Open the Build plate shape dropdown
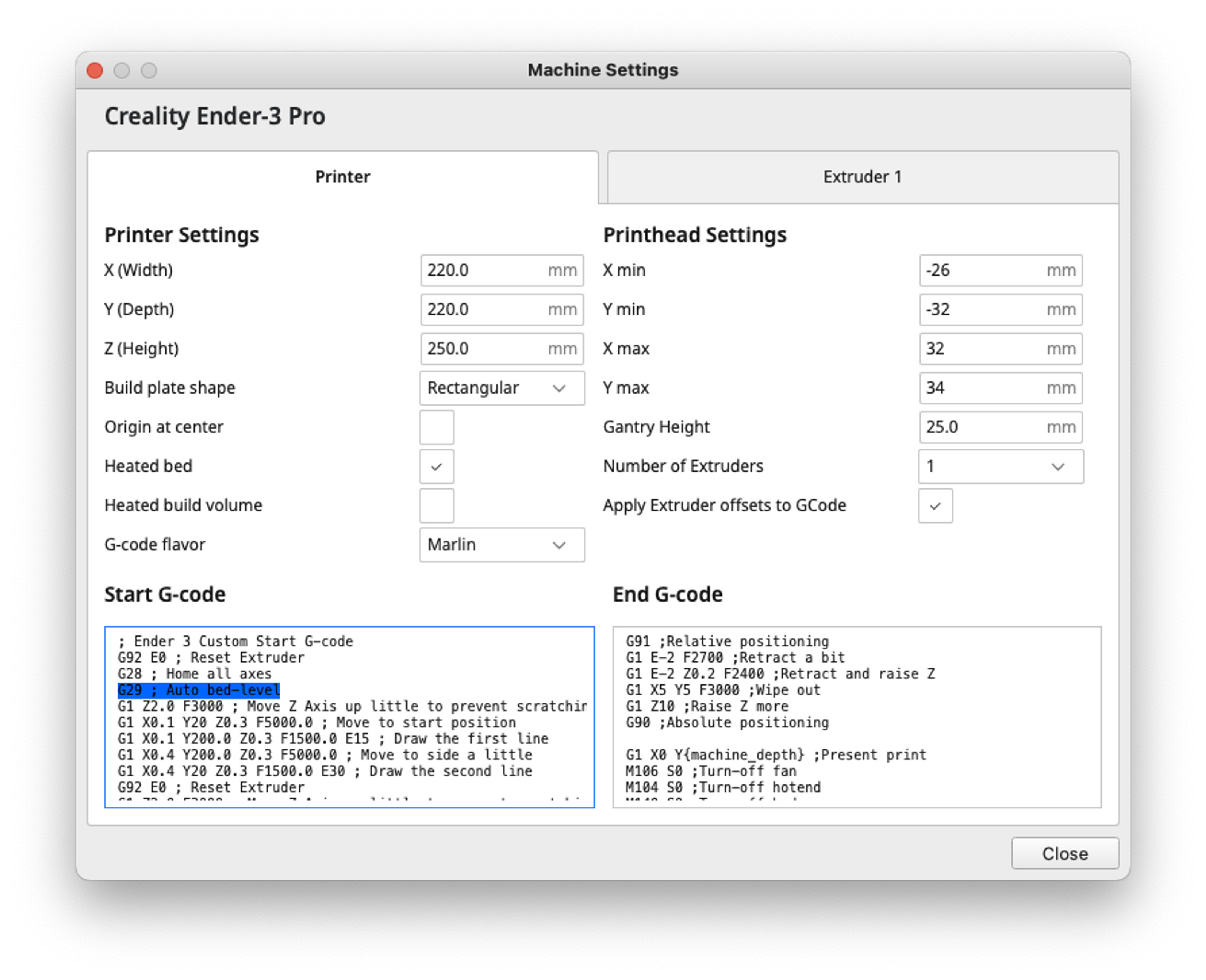 click(501, 388)
